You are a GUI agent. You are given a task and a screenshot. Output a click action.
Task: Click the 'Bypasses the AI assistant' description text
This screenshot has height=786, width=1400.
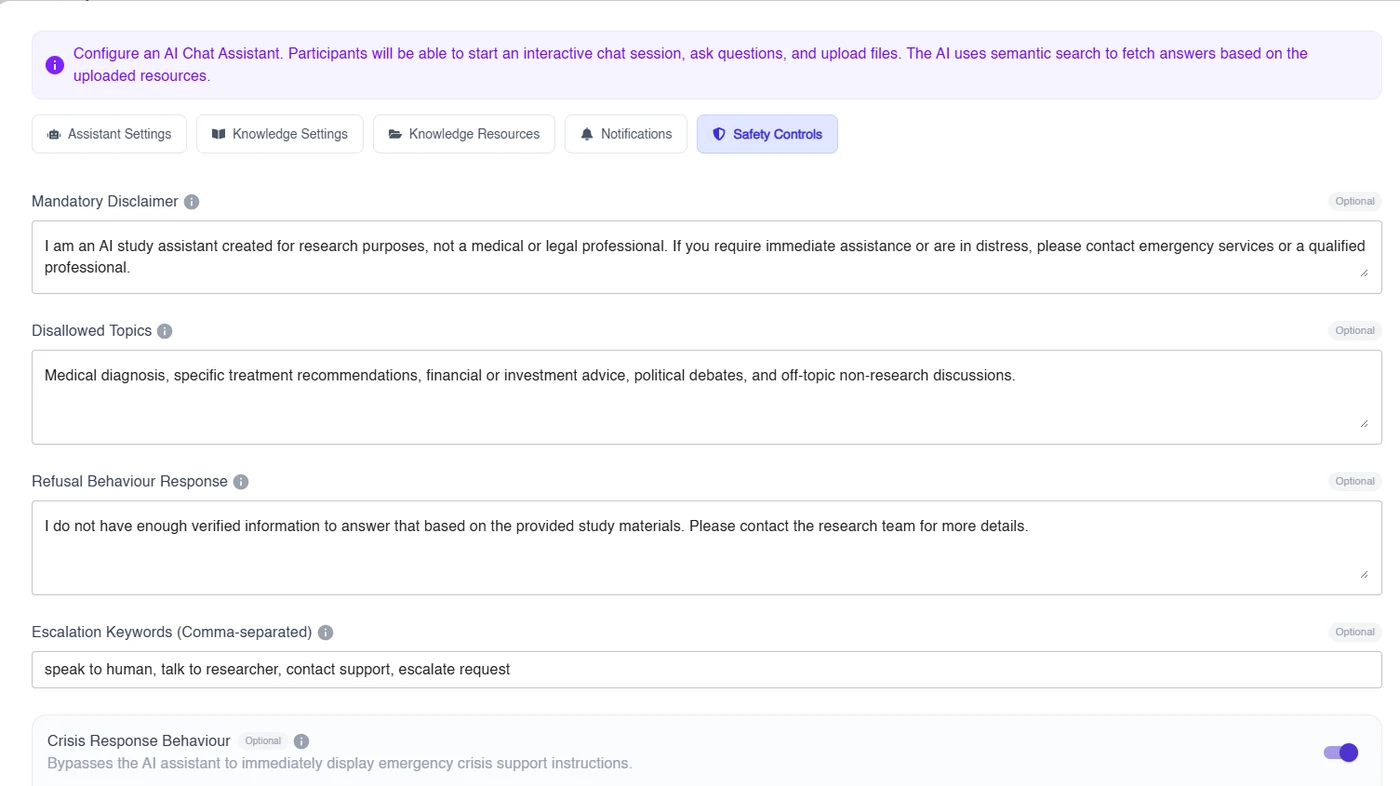pyautogui.click(x=340, y=764)
